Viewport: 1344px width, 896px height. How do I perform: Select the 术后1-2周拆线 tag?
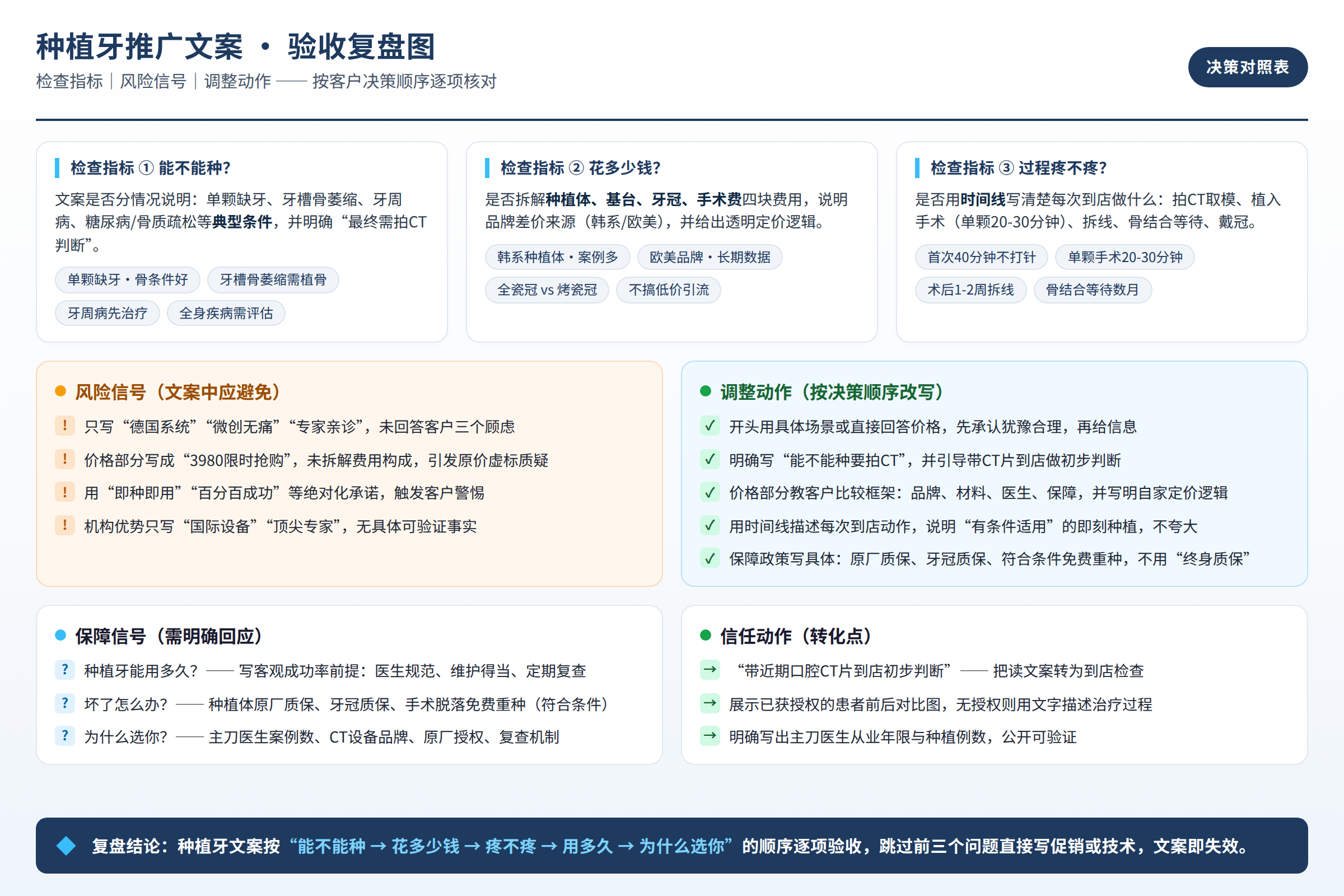(970, 290)
